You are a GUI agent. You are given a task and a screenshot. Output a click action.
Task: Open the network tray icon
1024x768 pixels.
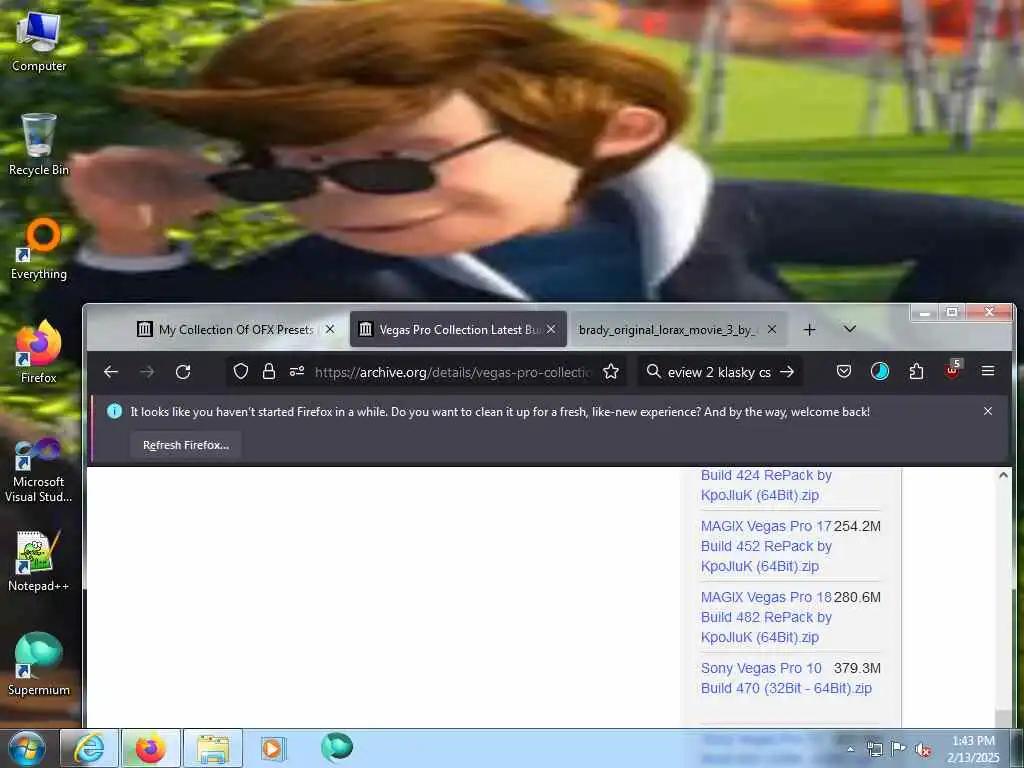(x=875, y=749)
